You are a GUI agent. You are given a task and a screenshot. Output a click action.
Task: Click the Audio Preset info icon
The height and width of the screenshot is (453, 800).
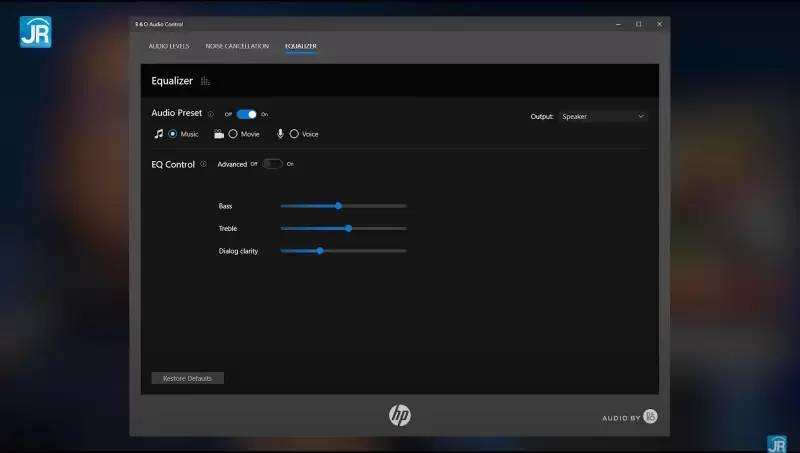(x=211, y=114)
